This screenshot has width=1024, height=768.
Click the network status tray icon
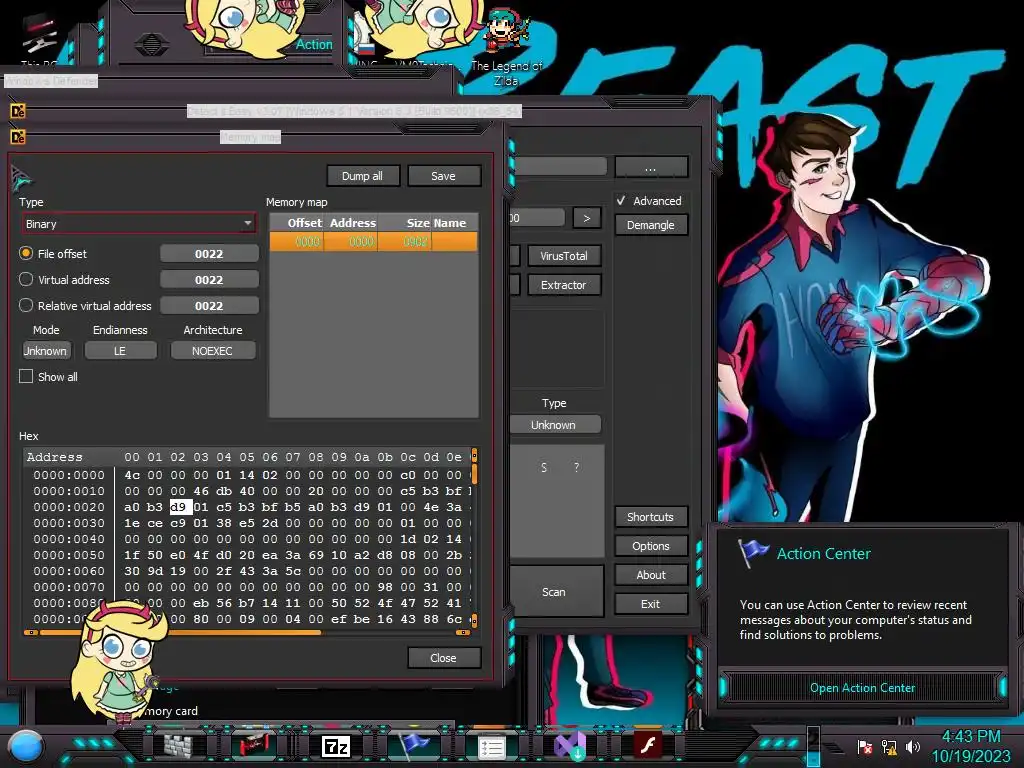click(x=889, y=747)
